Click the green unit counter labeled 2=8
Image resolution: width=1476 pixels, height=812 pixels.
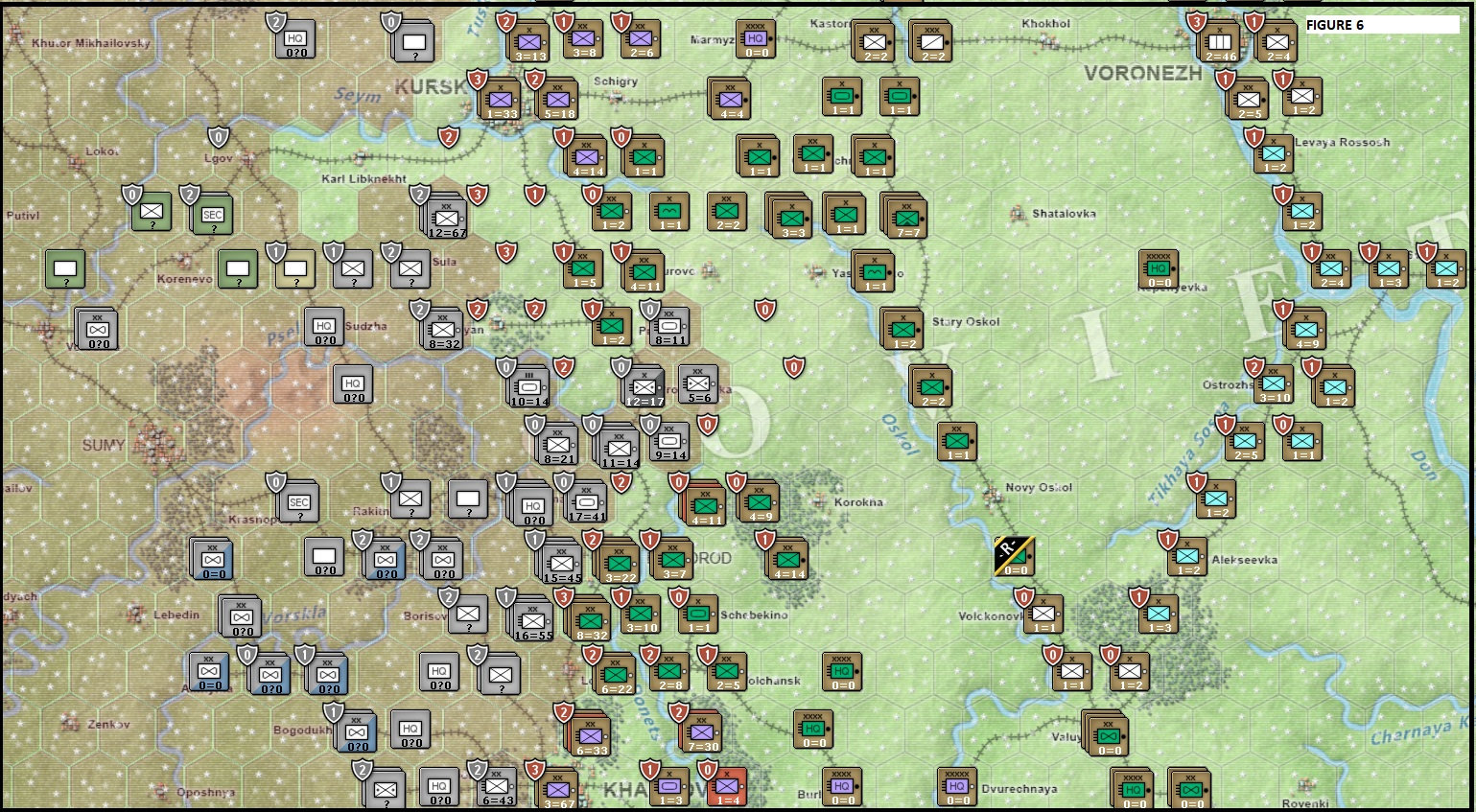coord(669,672)
